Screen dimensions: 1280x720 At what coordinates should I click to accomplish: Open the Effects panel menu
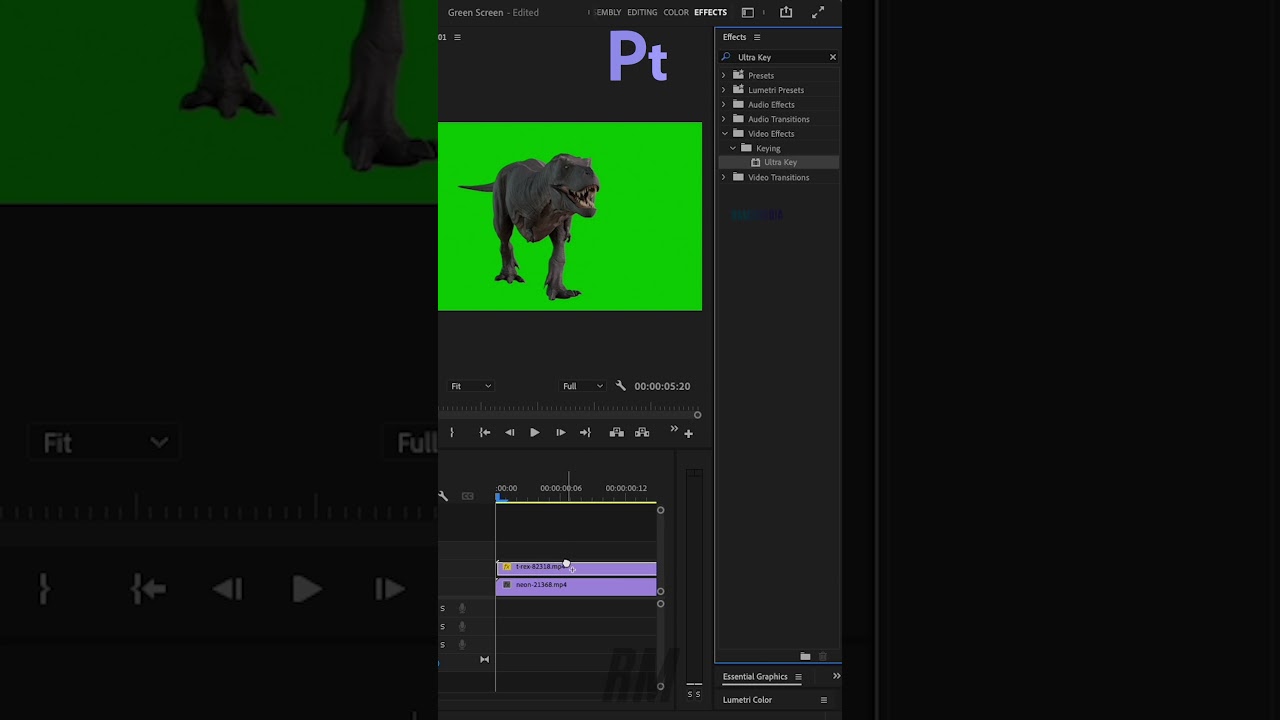point(757,37)
